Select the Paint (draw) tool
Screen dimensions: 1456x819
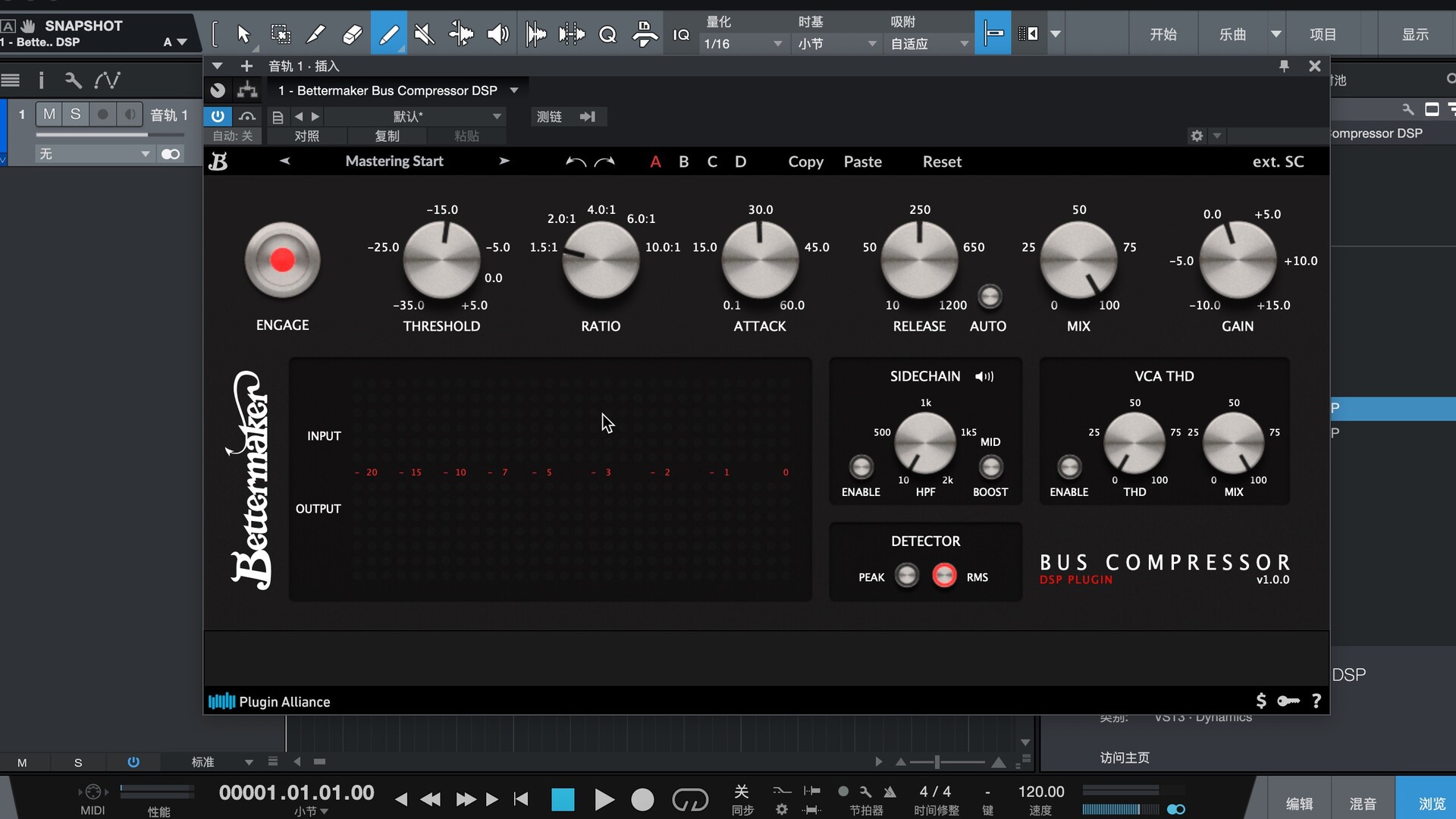pyautogui.click(x=388, y=34)
